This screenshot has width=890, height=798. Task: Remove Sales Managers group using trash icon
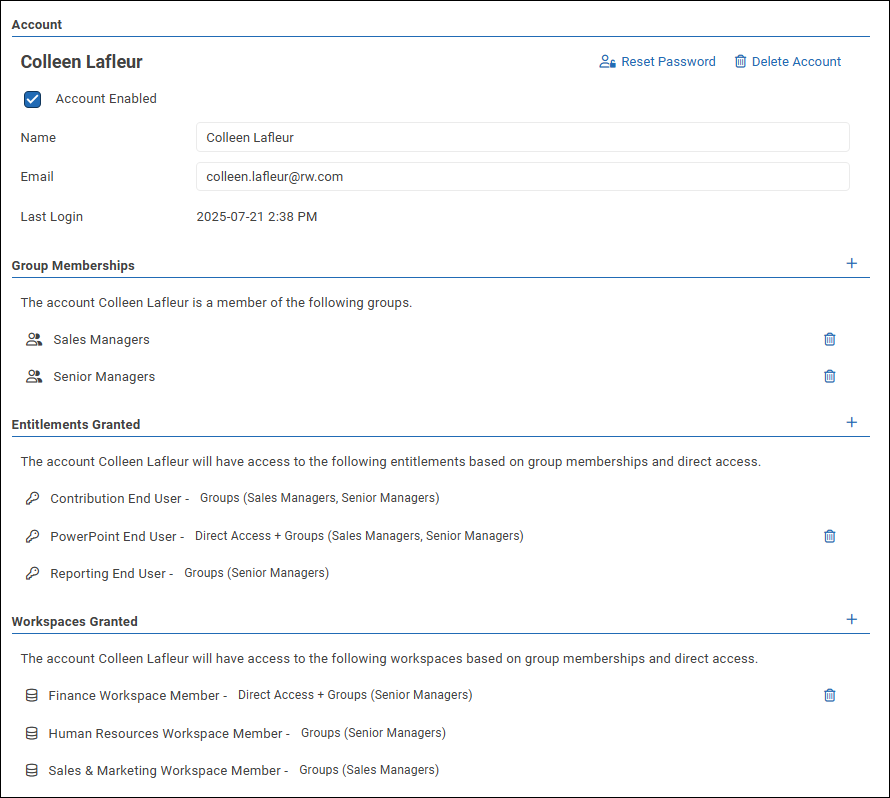(829, 339)
